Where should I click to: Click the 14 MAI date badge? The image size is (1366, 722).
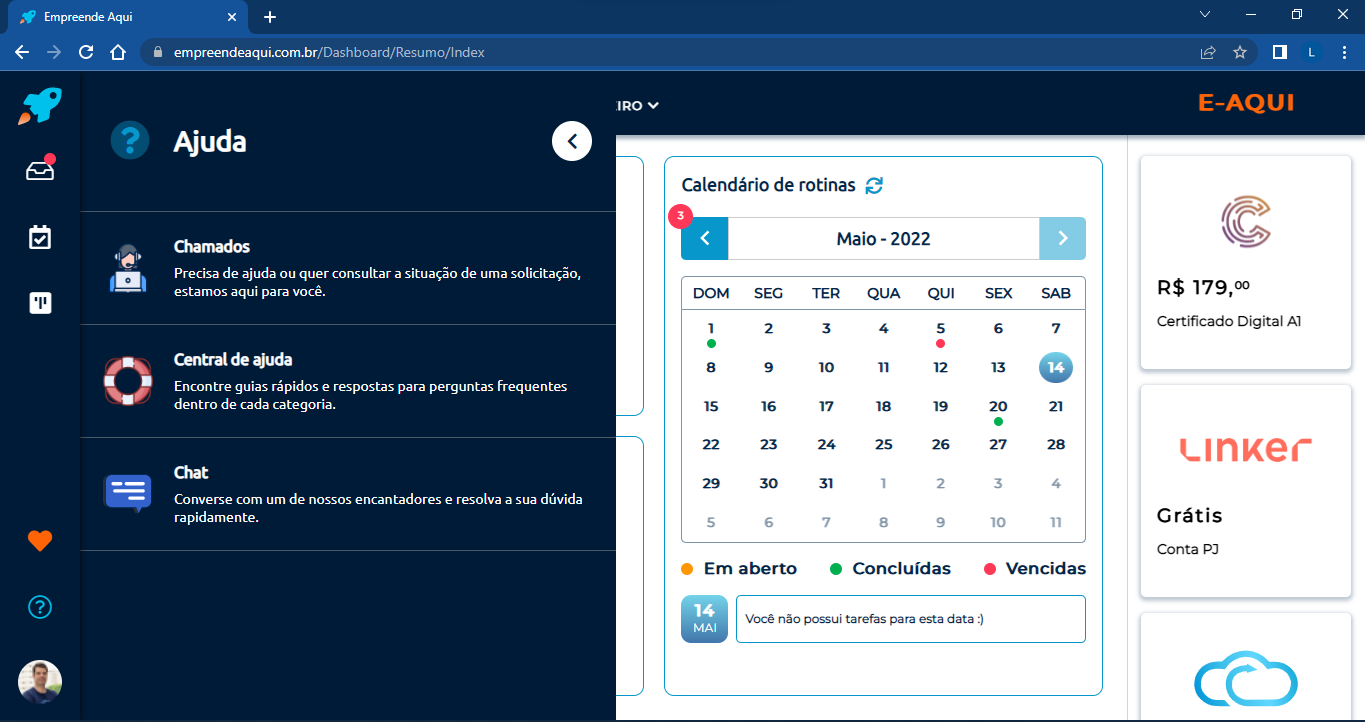pyautogui.click(x=705, y=619)
